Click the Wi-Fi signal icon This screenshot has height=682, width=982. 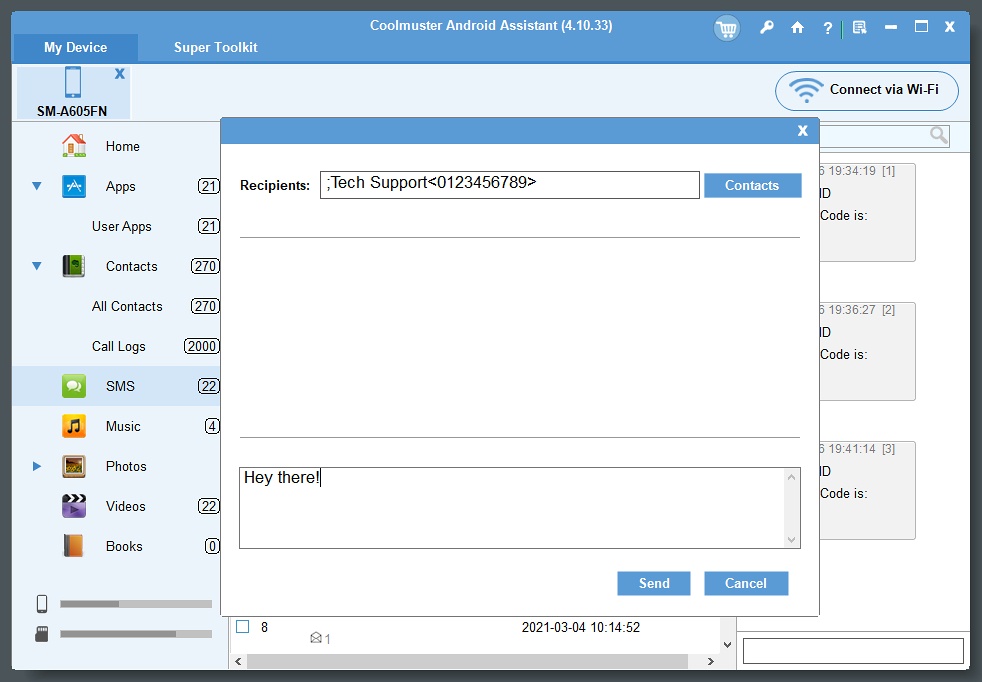click(x=806, y=90)
